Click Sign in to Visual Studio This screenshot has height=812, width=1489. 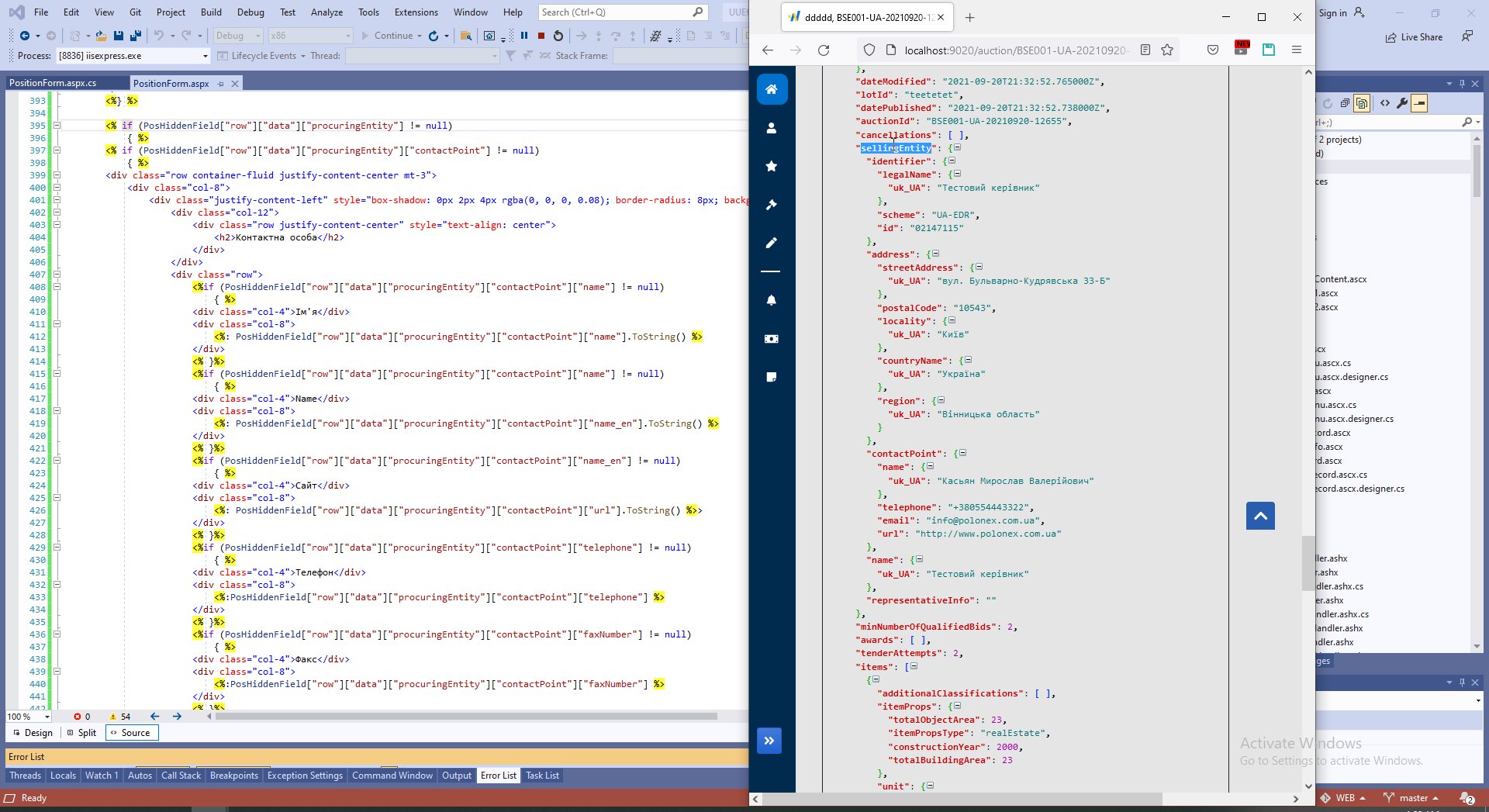(x=1342, y=13)
